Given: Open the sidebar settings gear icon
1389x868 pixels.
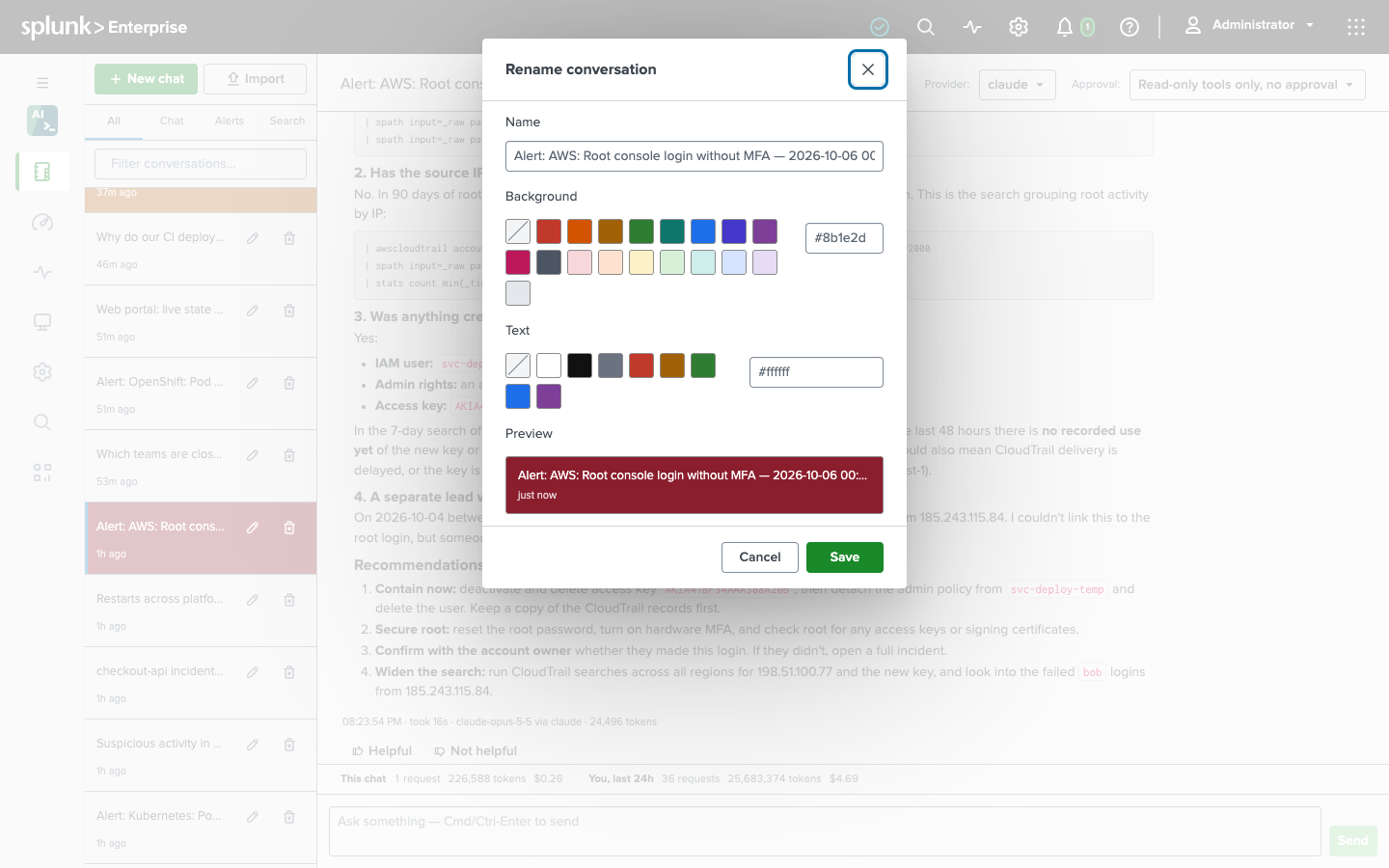Looking at the screenshot, I should tap(42, 372).
